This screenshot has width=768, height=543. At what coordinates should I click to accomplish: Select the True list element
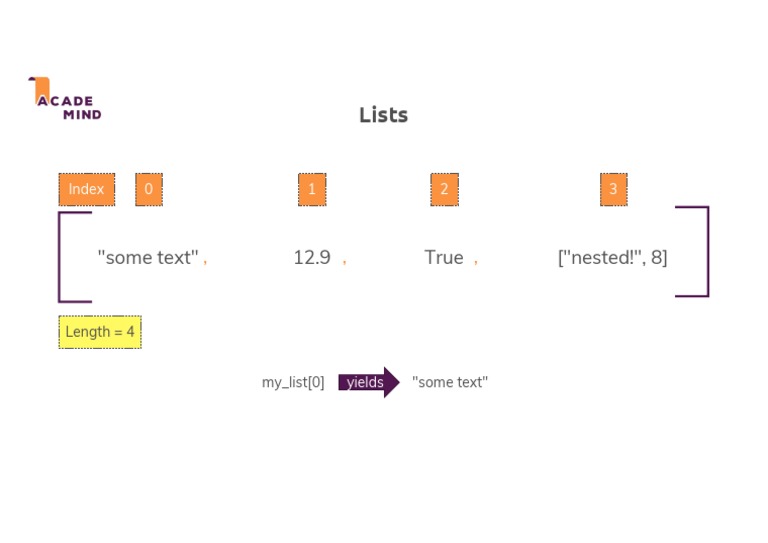pyautogui.click(x=444, y=257)
